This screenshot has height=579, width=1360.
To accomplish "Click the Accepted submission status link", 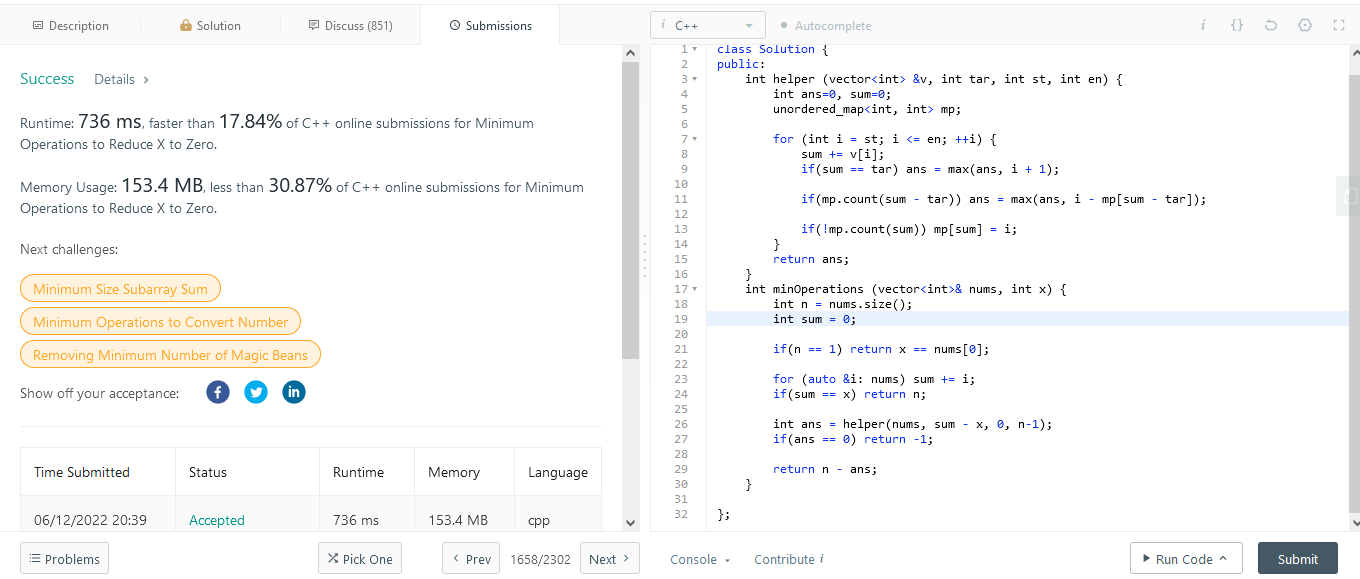I will [x=217, y=520].
